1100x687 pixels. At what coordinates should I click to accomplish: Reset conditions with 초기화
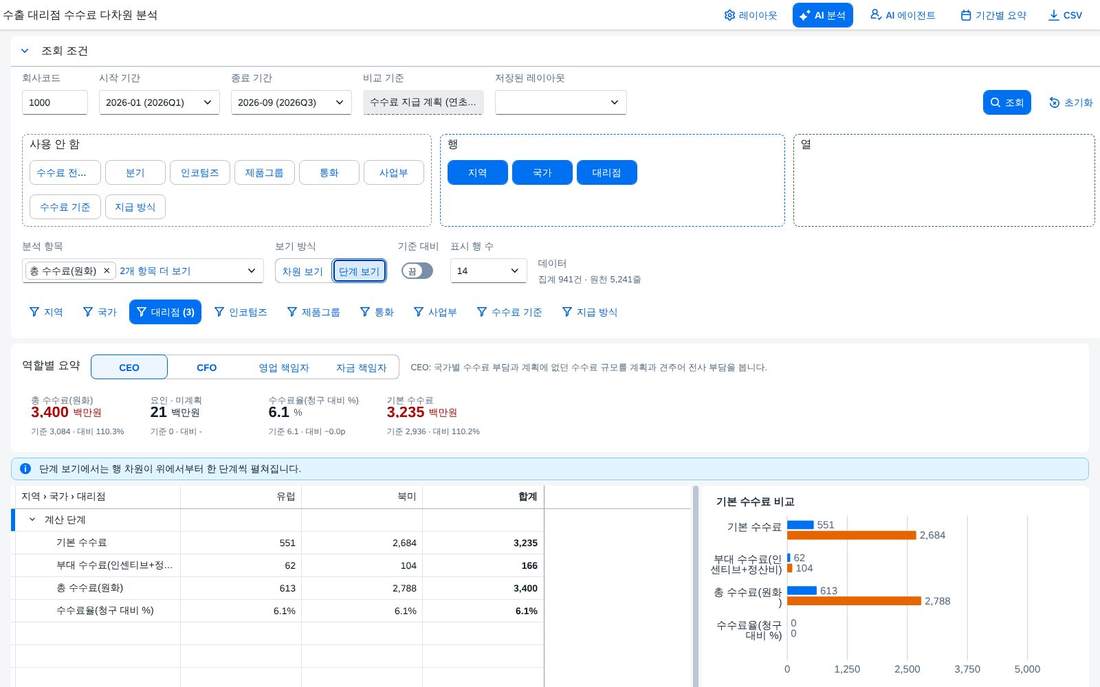1071,102
